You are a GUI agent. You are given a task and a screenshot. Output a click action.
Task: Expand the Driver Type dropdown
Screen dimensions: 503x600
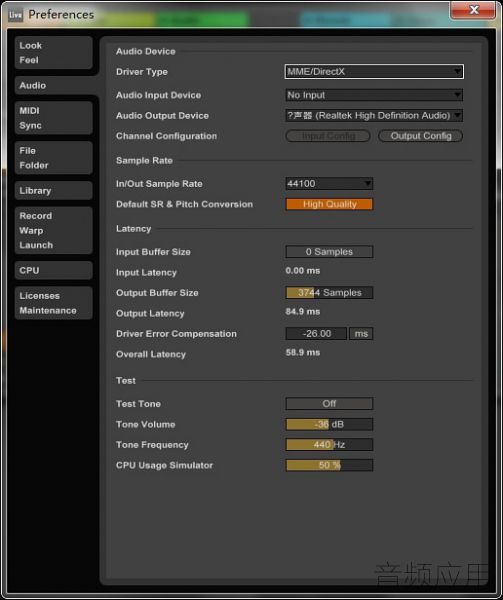374,72
